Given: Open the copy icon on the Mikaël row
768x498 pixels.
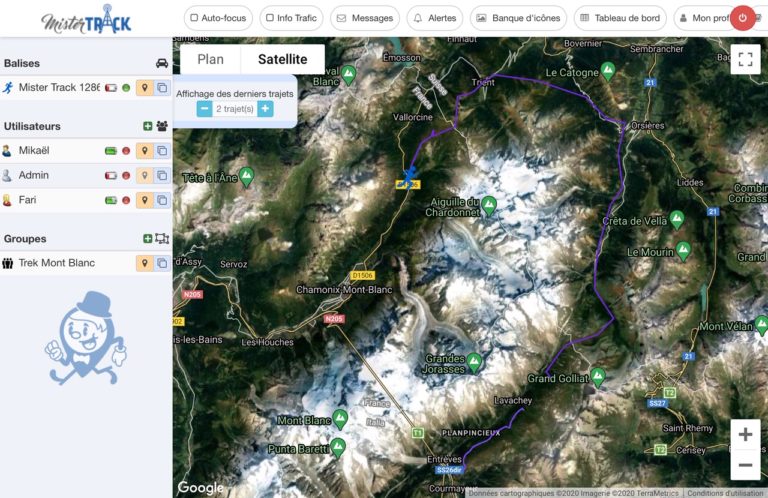Looking at the screenshot, I should pyautogui.click(x=162, y=151).
